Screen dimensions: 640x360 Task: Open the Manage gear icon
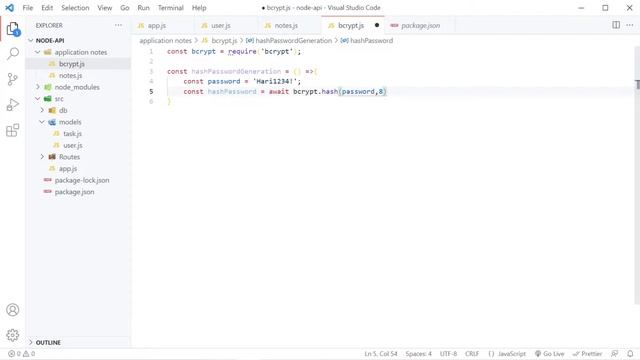(13, 335)
